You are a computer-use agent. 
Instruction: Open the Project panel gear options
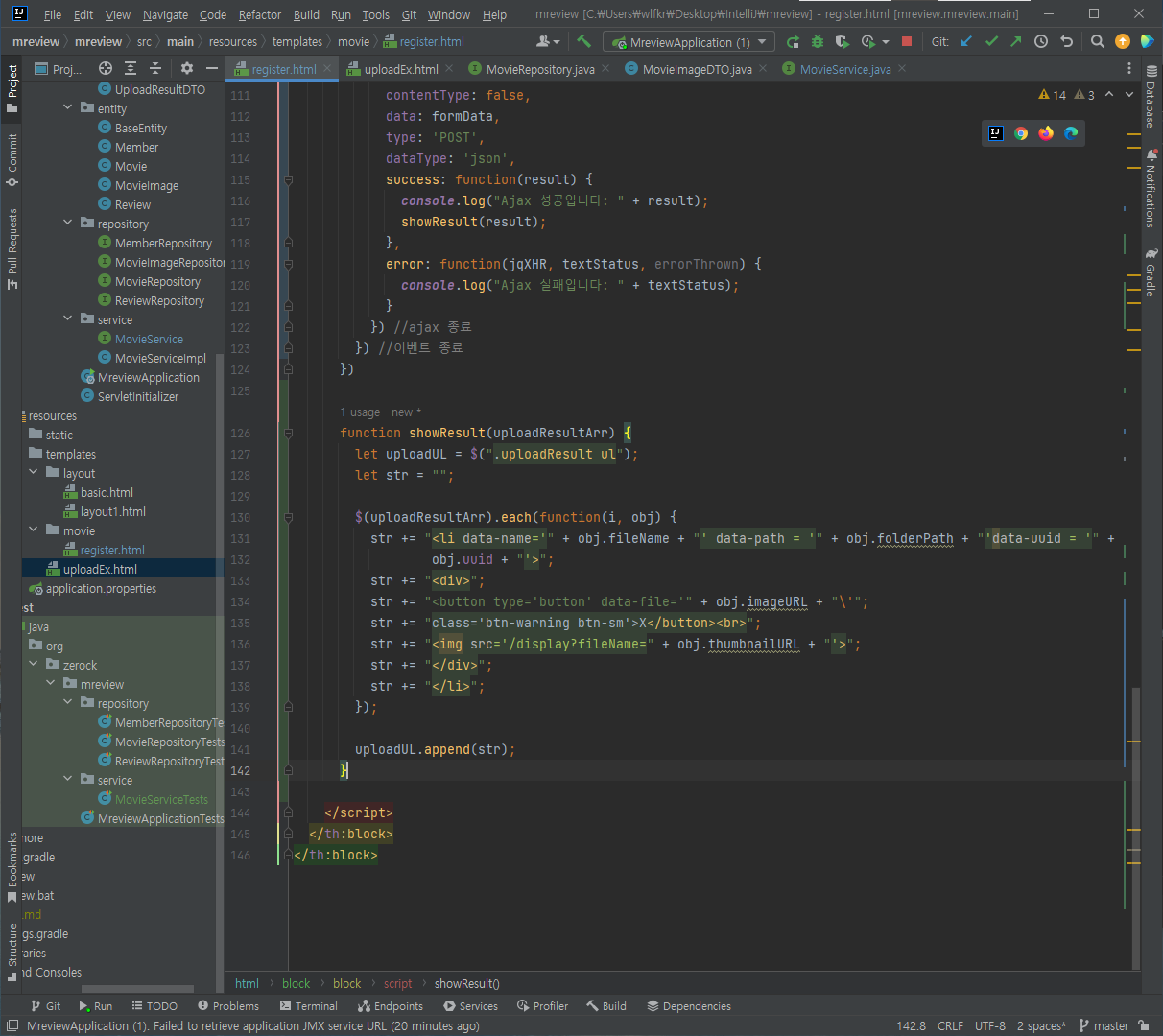tap(187, 68)
